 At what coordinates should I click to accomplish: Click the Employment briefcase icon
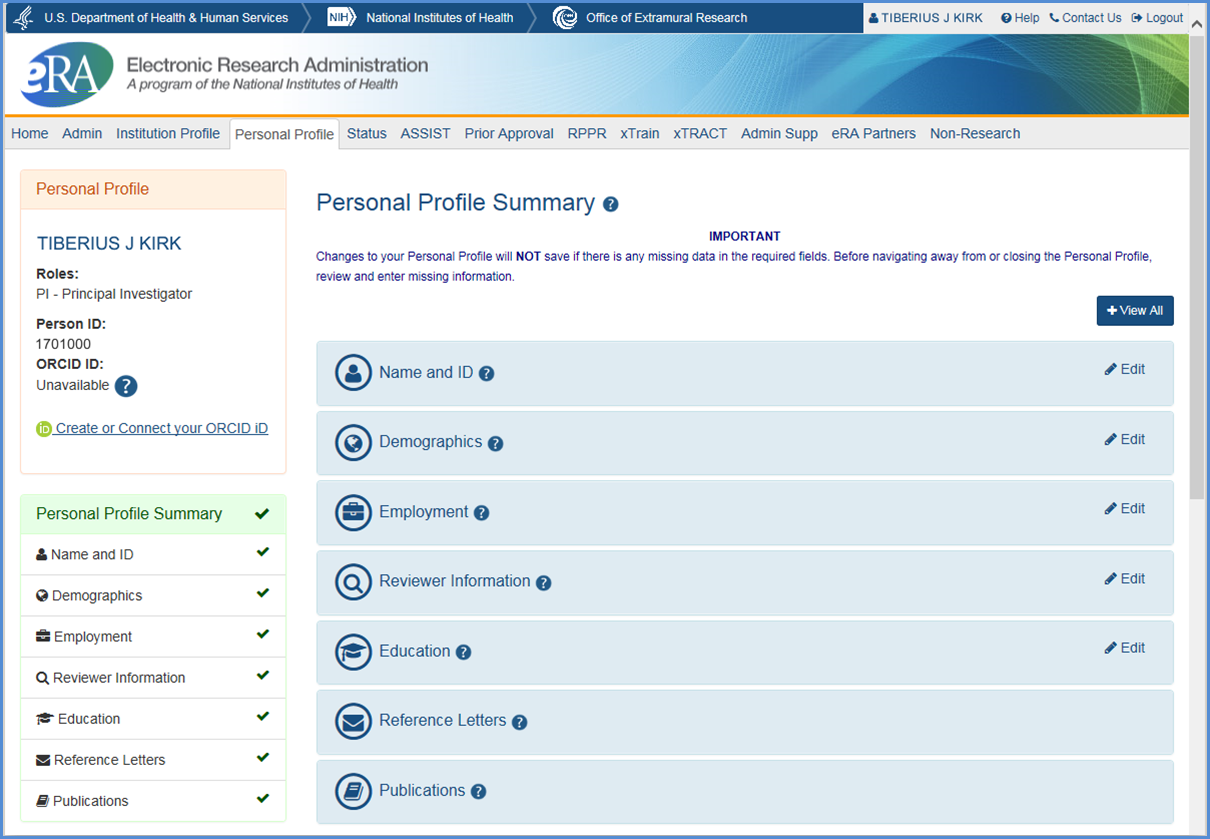[x=353, y=512]
